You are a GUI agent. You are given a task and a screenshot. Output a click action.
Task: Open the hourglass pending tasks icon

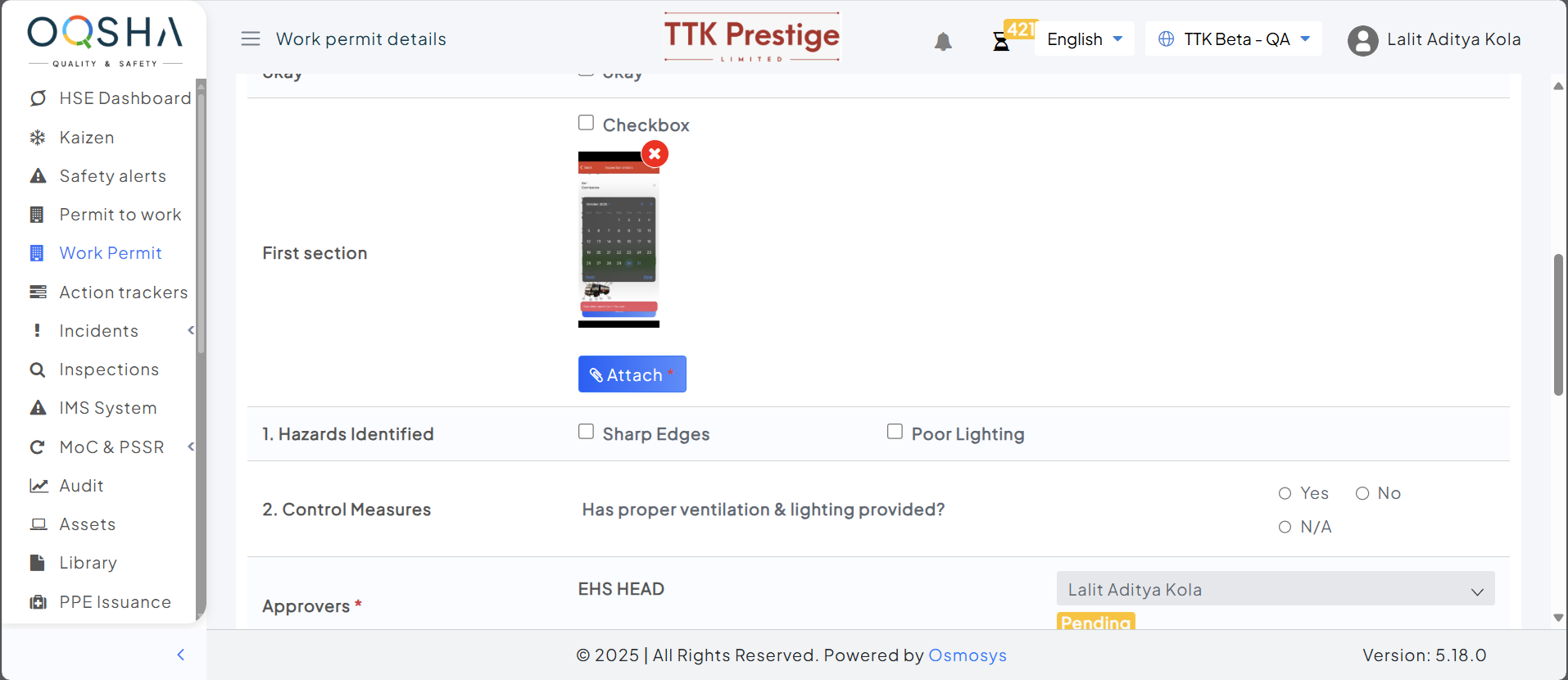click(1001, 41)
